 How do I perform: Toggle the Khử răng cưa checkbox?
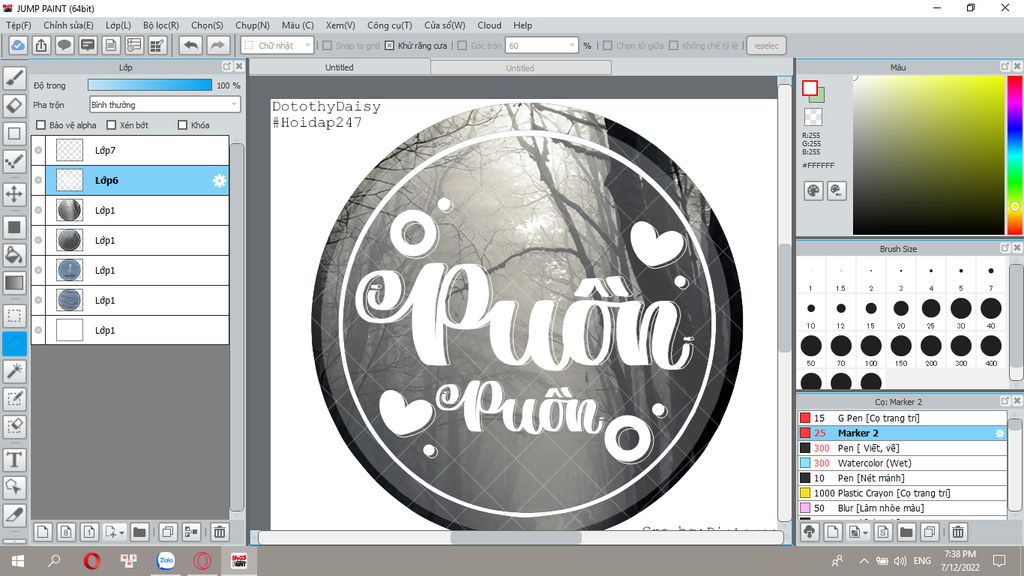pyautogui.click(x=389, y=46)
